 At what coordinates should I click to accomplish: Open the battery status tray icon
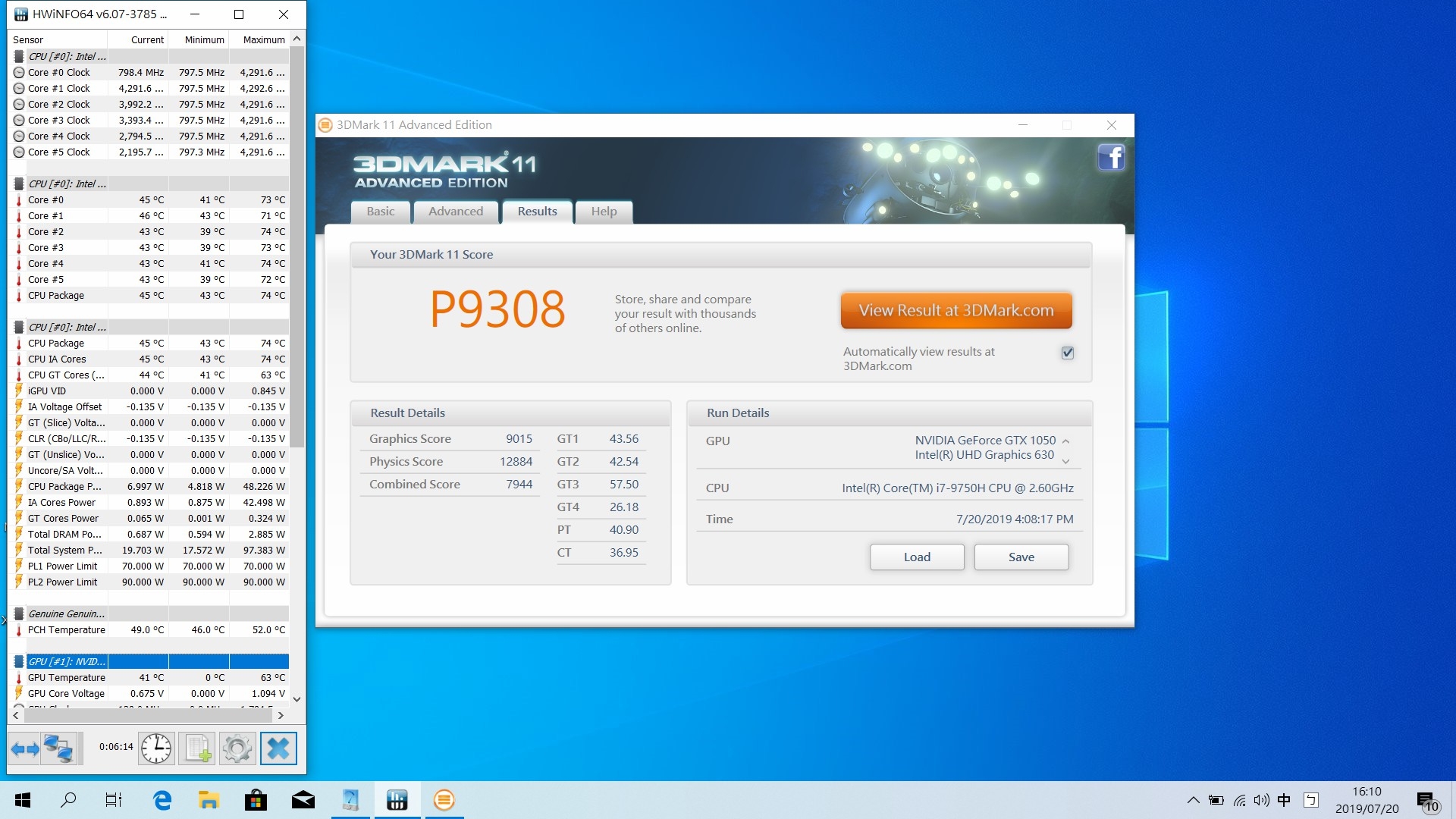click(1216, 800)
